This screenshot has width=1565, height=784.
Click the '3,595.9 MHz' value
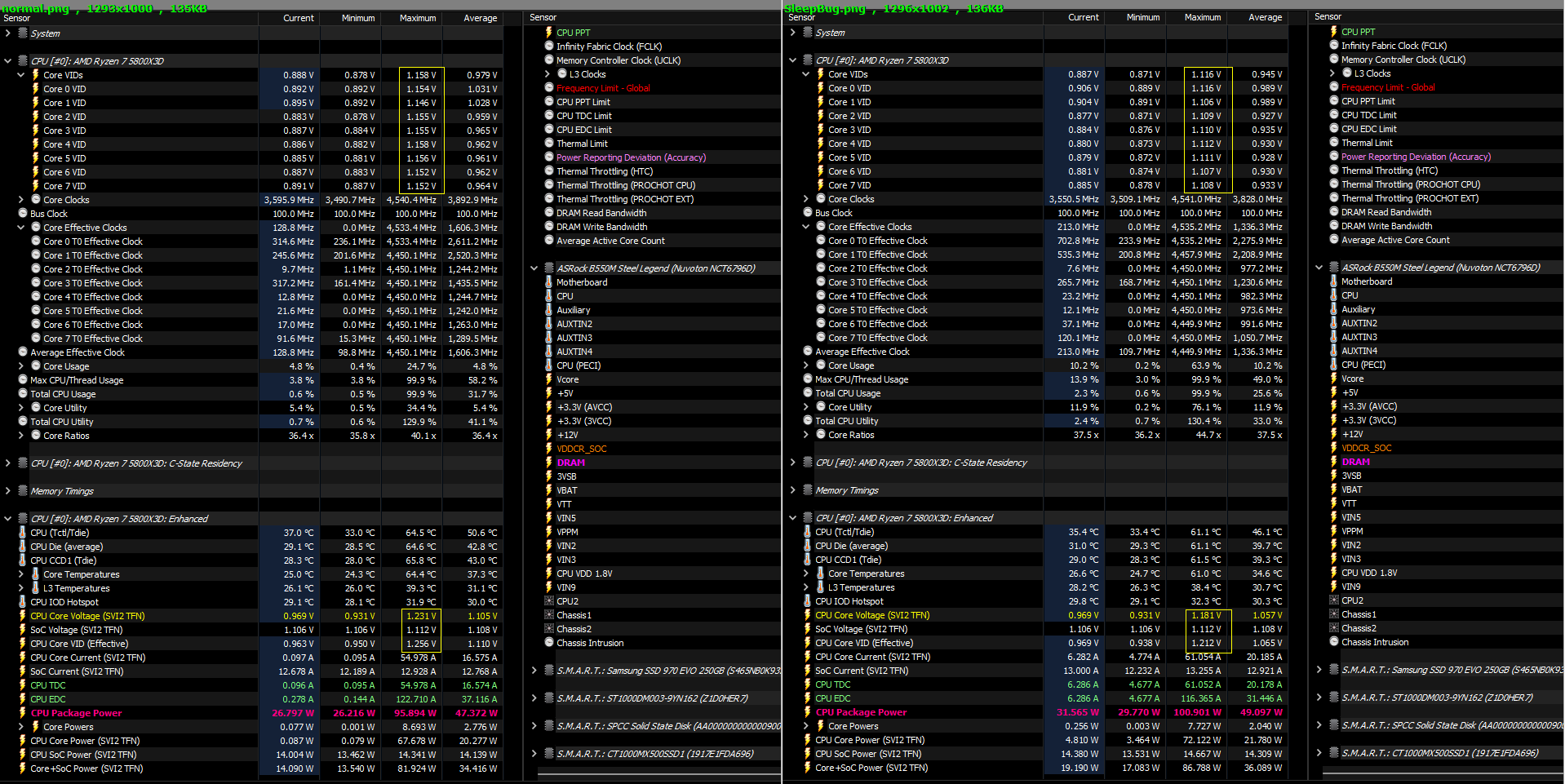coord(289,200)
